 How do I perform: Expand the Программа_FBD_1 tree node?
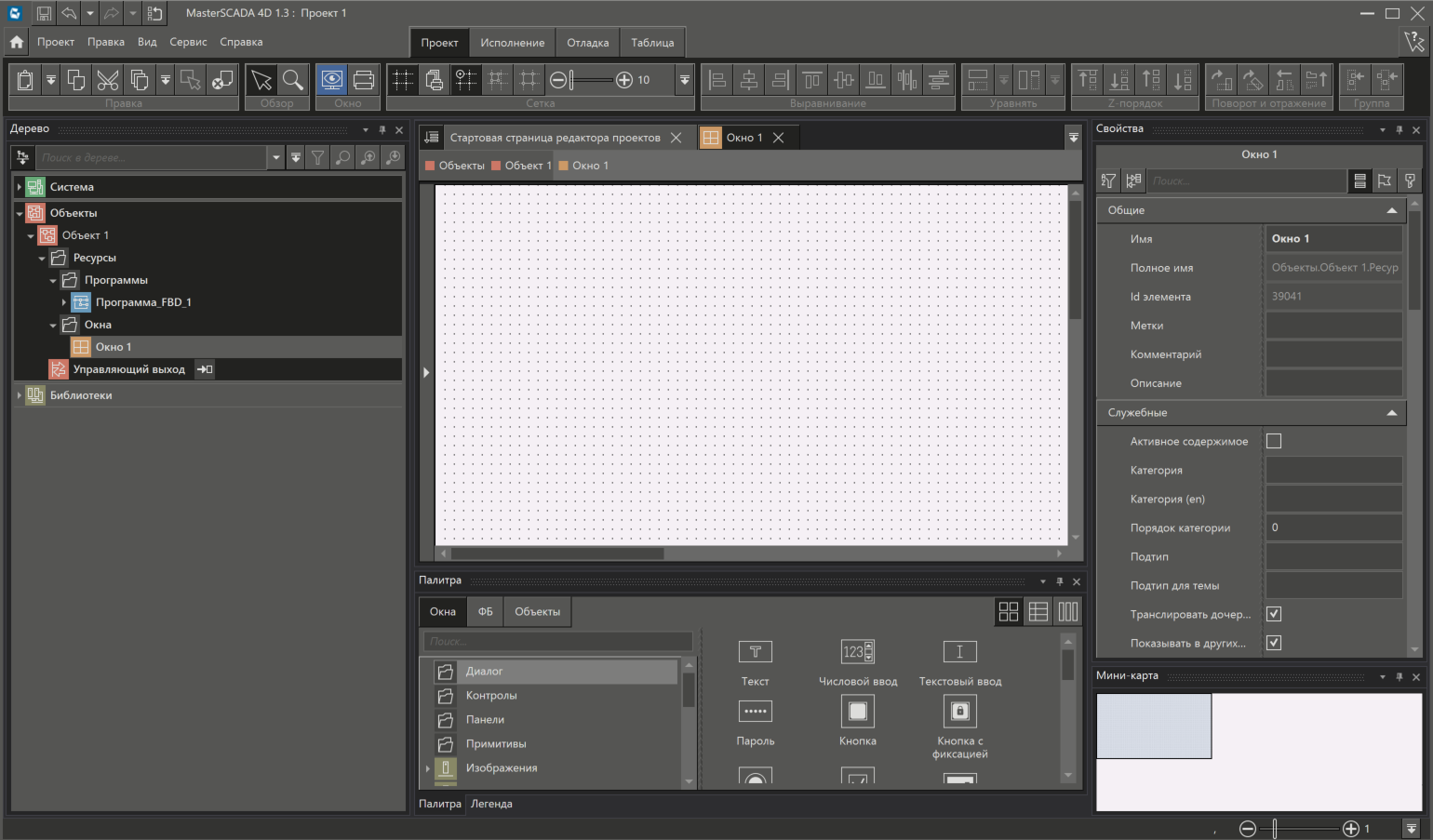pos(64,302)
